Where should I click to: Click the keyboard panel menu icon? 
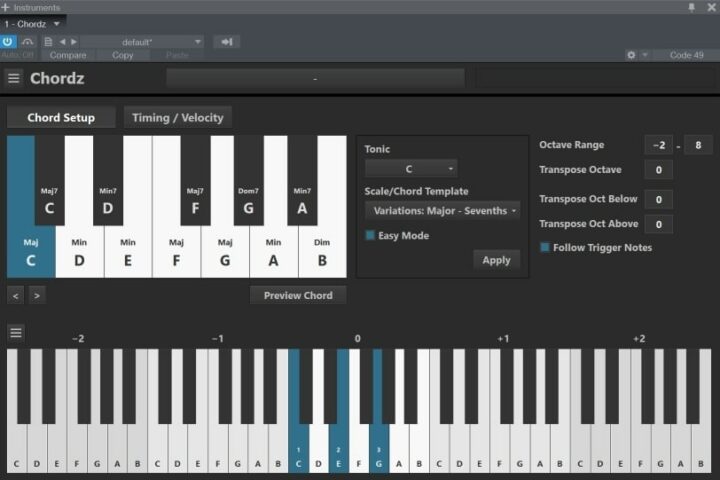(16, 333)
